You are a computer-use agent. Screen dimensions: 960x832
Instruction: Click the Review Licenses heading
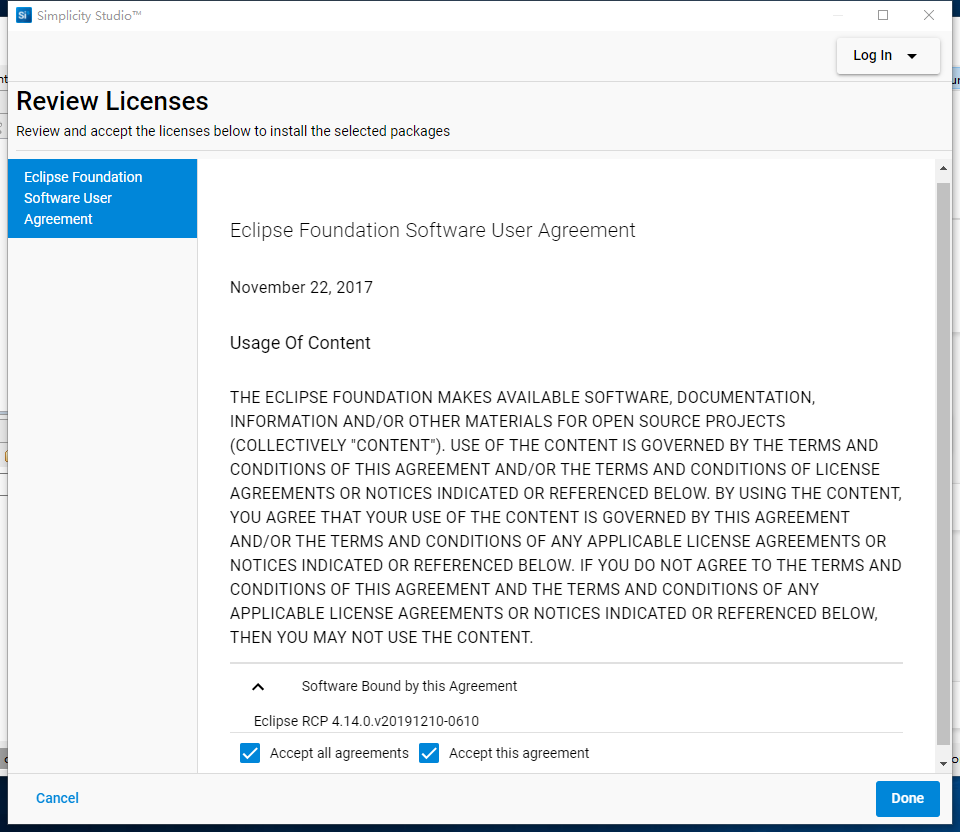(x=112, y=101)
